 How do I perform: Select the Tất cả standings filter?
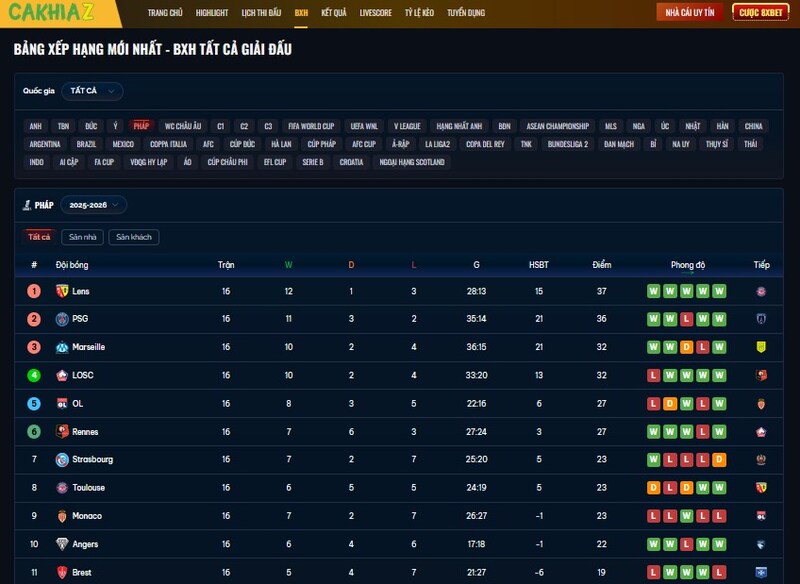[x=39, y=237]
